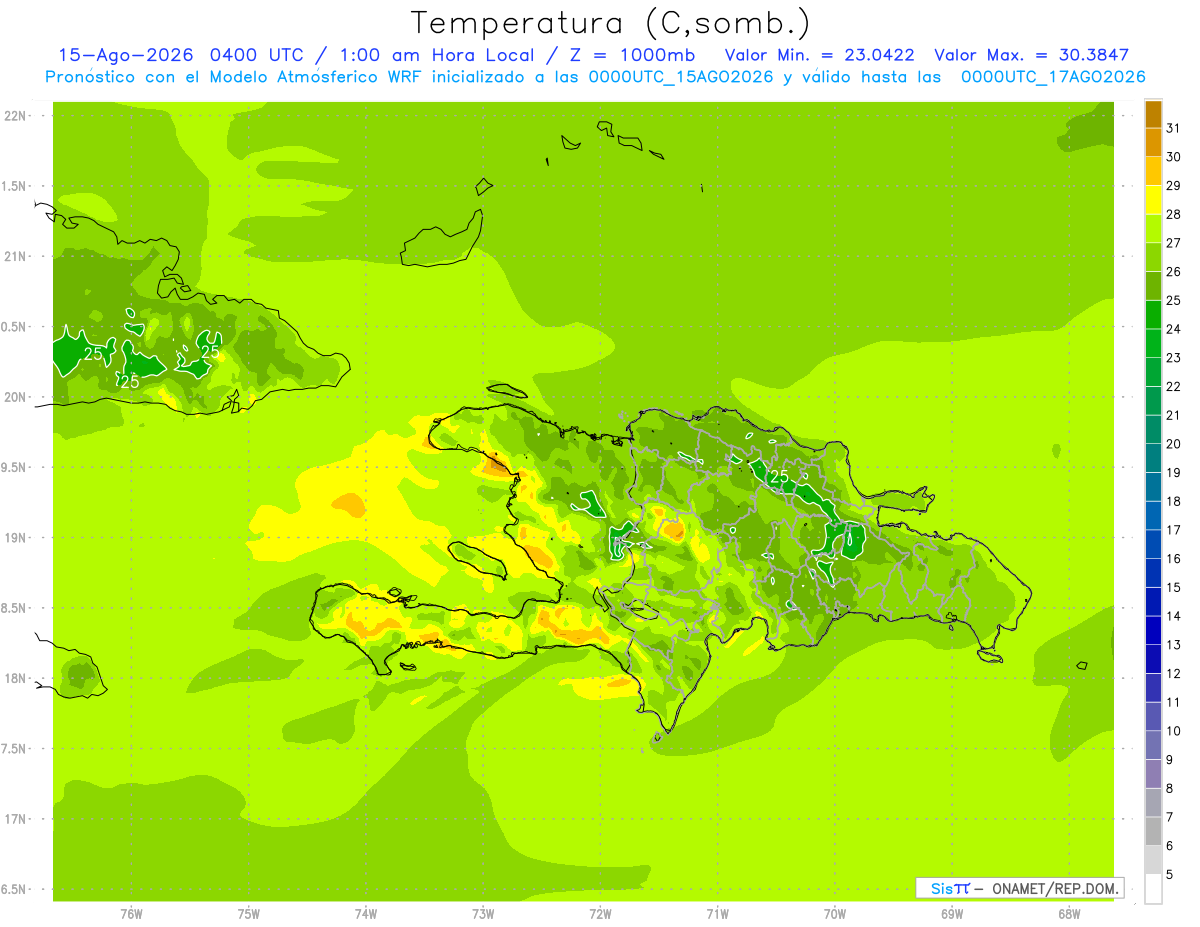Click the "6.5N" latitude axis label
1200x927 pixels.
pyautogui.click(x=14, y=889)
